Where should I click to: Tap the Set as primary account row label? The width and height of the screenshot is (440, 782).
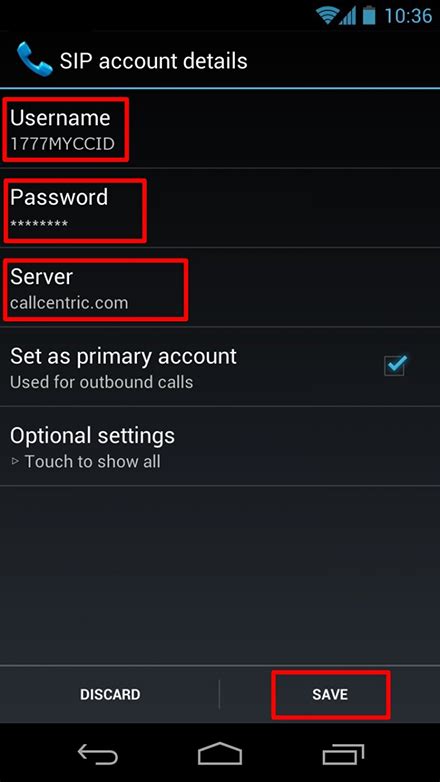click(x=123, y=357)
